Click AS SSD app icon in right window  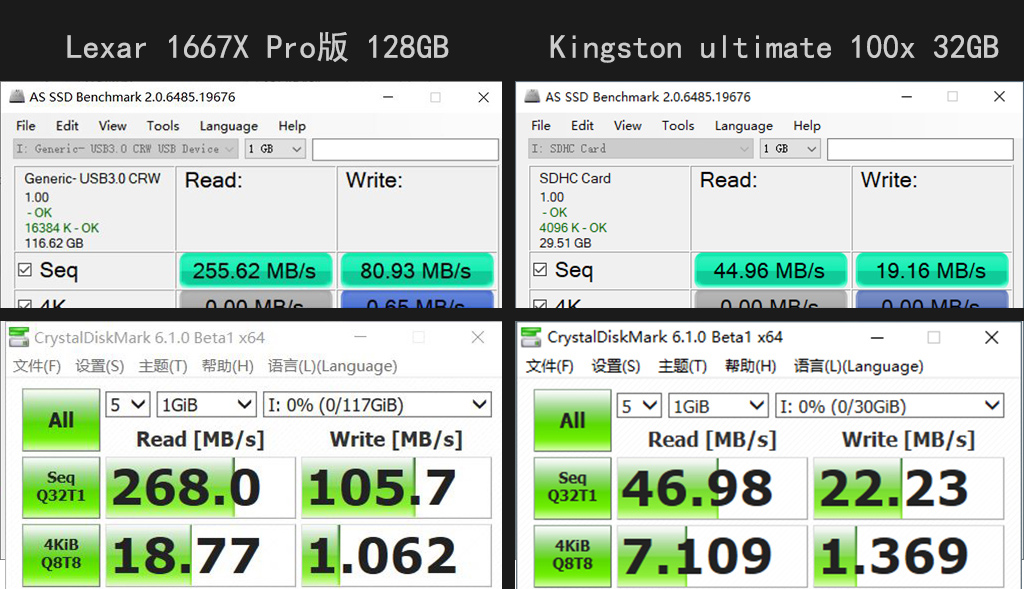(532, 97)
